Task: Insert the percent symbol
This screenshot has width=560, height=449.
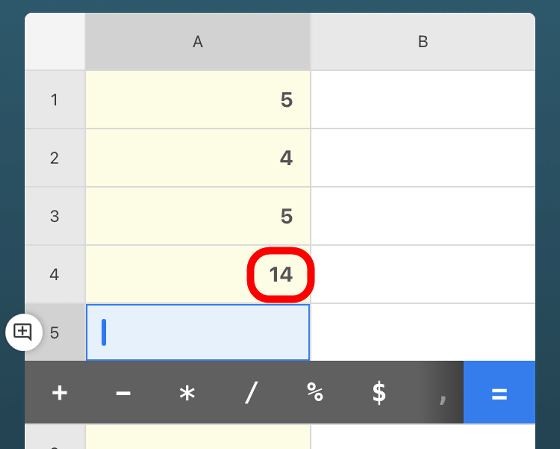Action: coord(315,393)
